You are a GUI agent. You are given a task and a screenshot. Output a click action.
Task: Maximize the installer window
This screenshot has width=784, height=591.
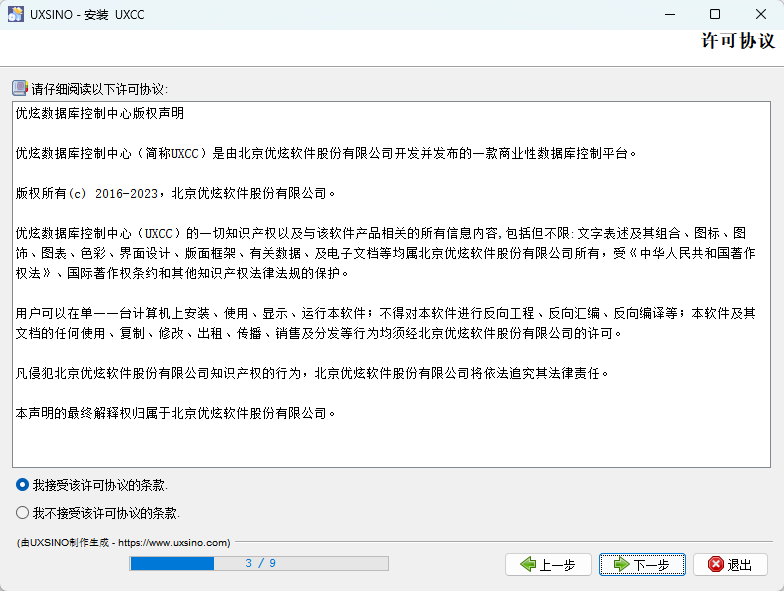pos(714,14)
